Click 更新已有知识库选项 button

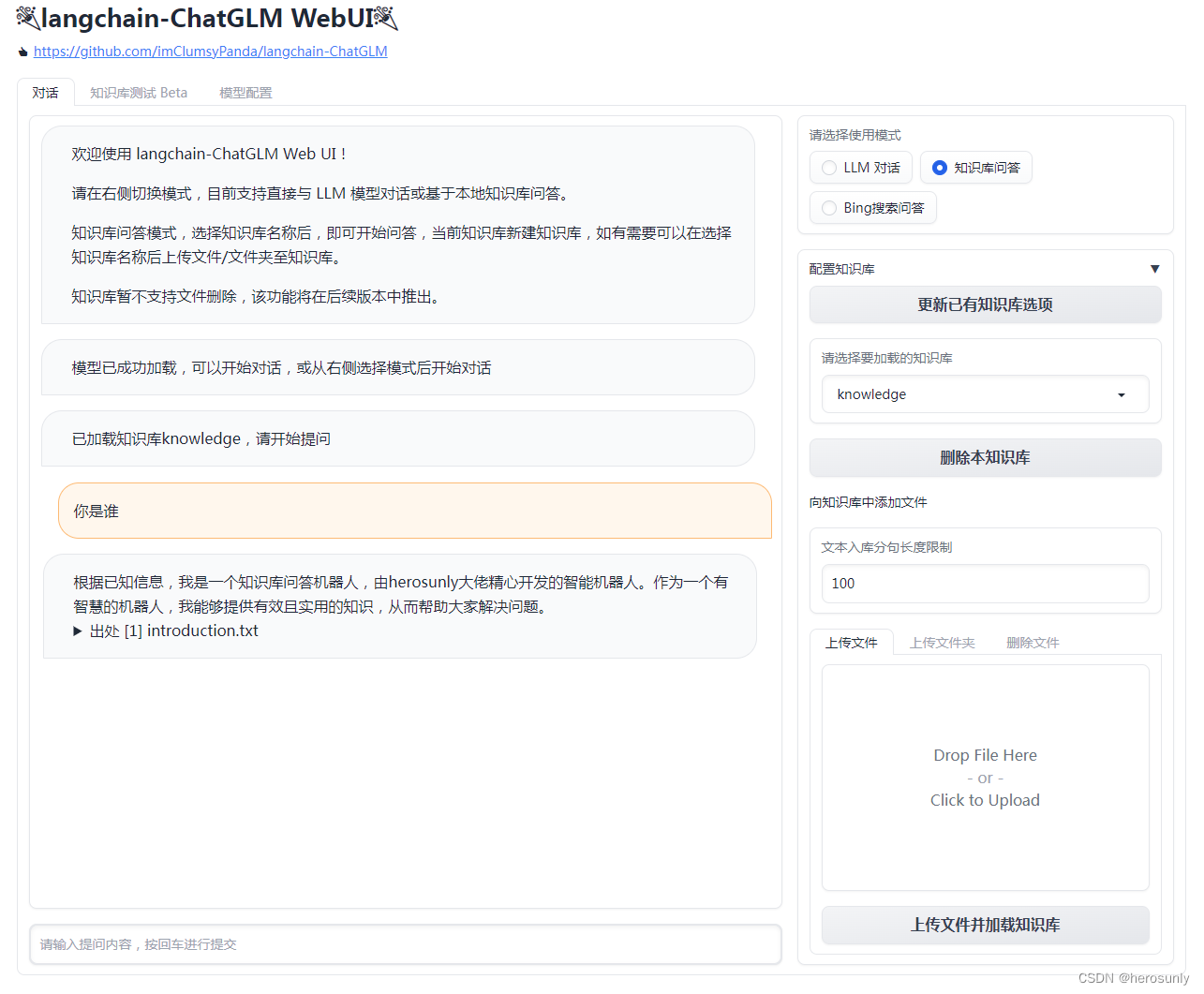pos(985,304)
